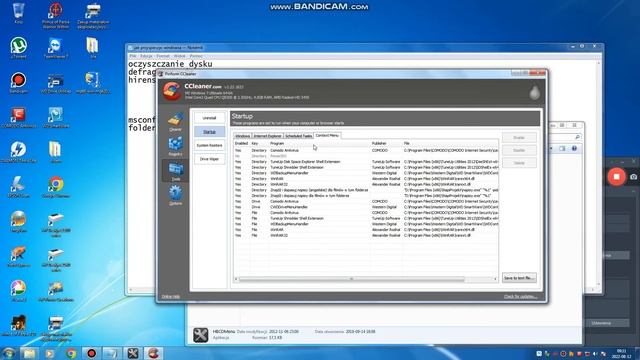Click the Disable button
The image size is (640, 360).
coord(519,150)
